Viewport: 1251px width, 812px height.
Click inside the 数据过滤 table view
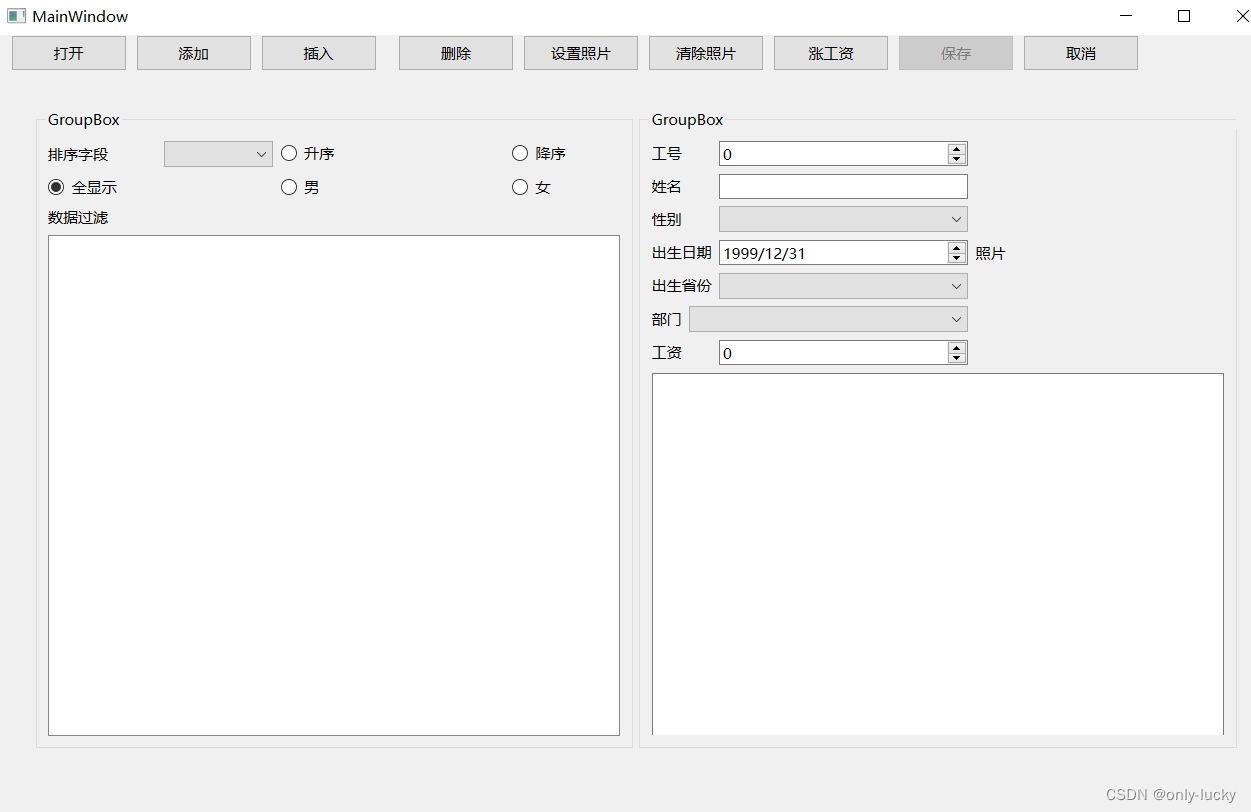tap(334, 485)
